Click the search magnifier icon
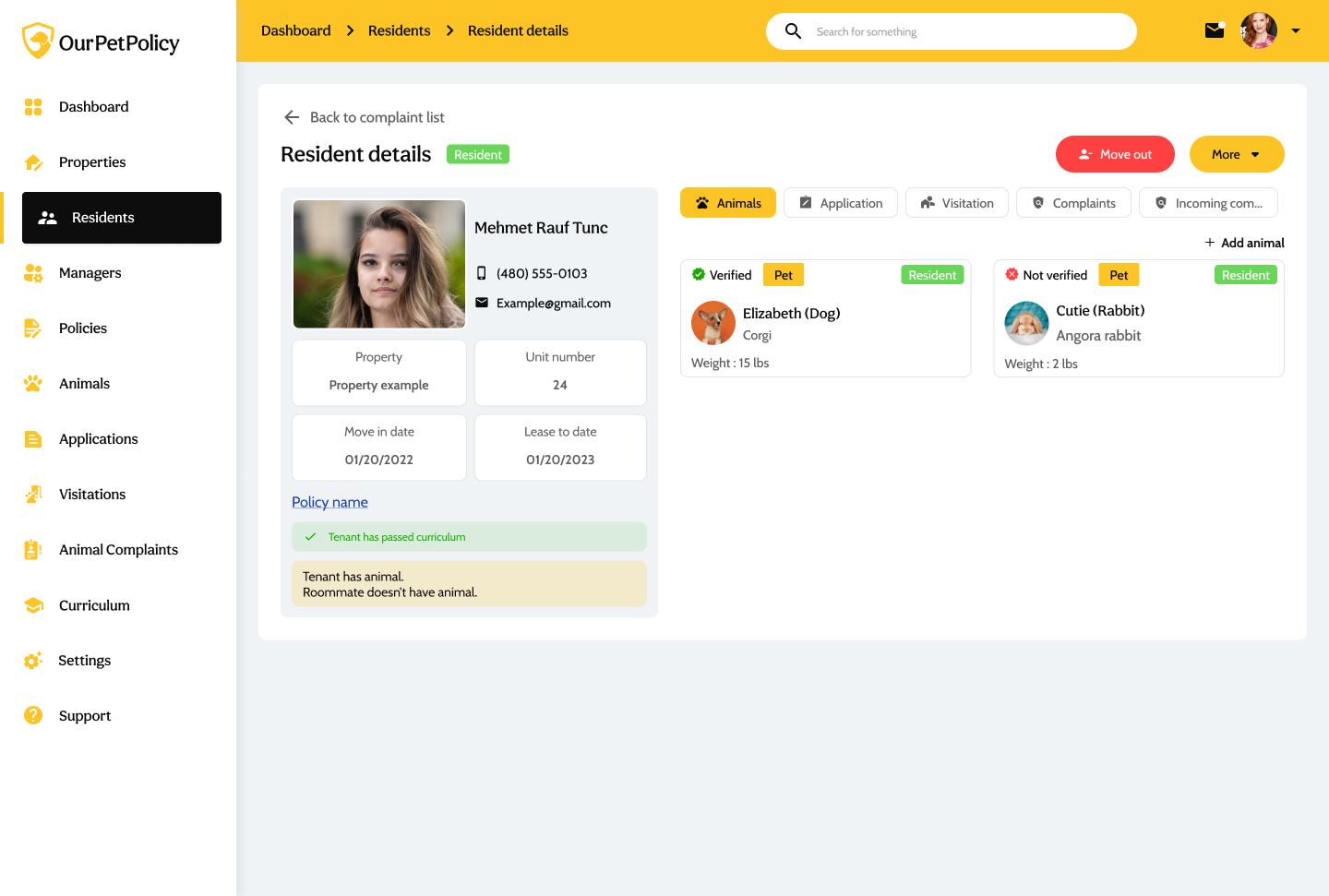The image size is (1329, 896). [793, 31]
